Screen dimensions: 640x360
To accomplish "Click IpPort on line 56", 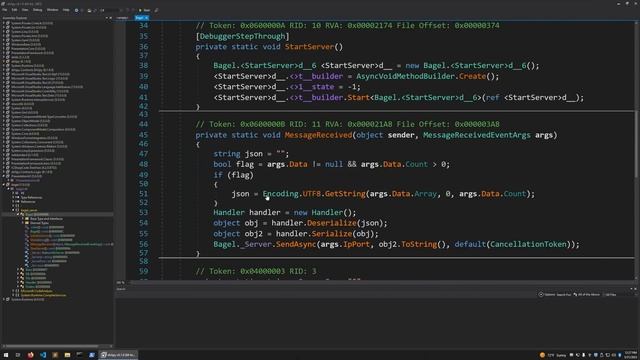I will coord(356,244).
